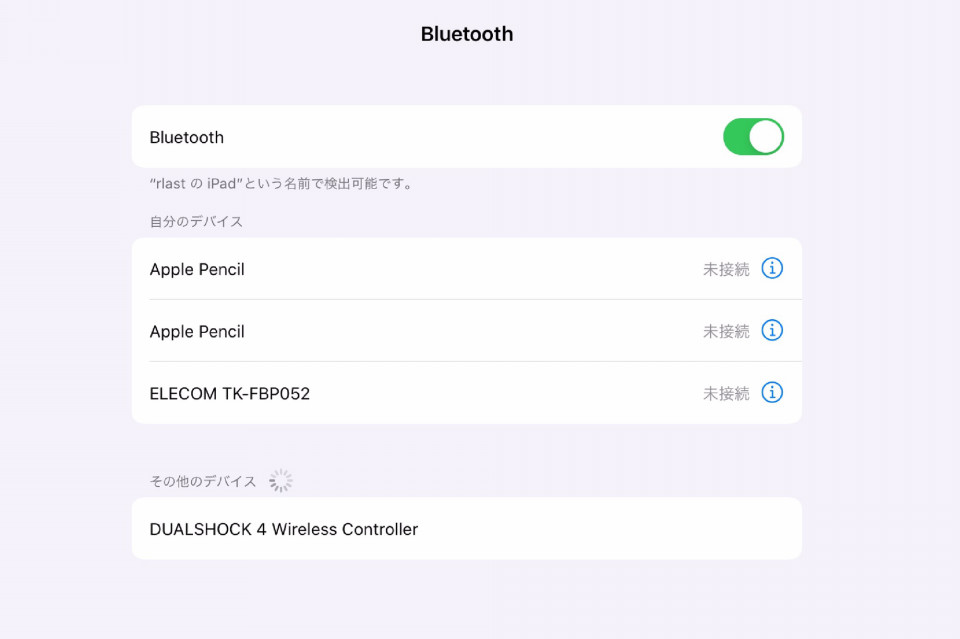
Task: Tap the green track of the Bluetooth switch
Action: [736, 136]
